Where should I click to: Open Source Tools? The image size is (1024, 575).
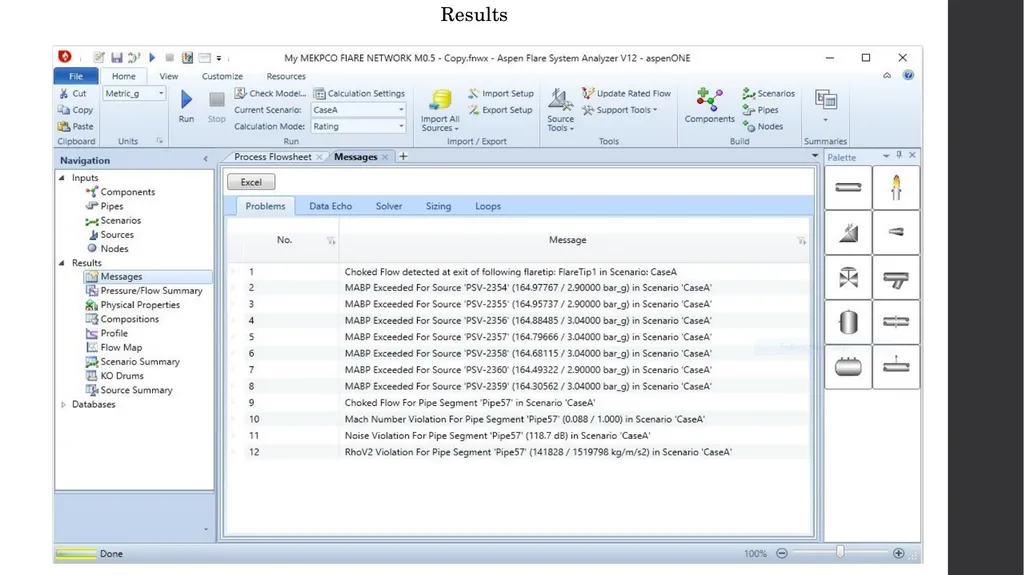pyautogui.click(x=560, y=110)
